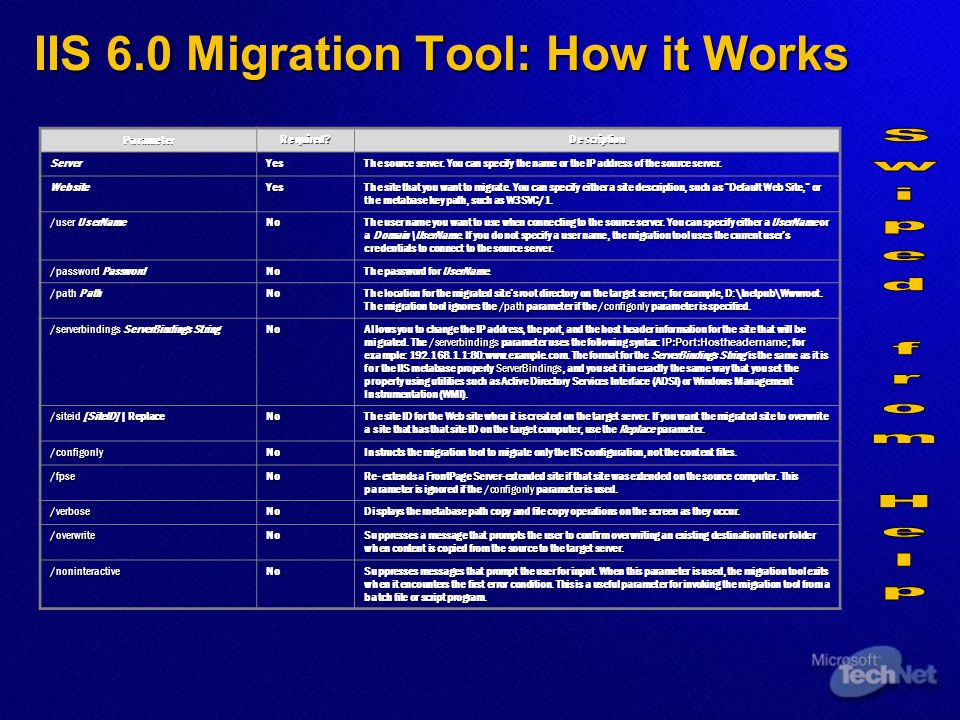Select the 'Server' parameter cell

(x=148, y=163)
